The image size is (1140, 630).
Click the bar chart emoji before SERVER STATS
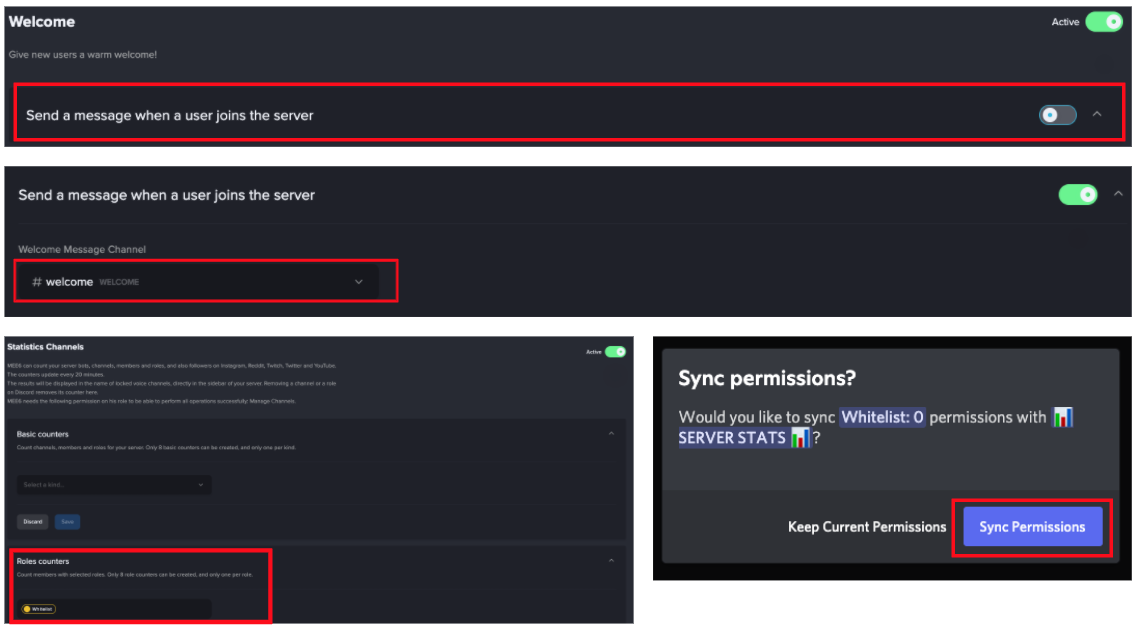[x=1062, y=417]
